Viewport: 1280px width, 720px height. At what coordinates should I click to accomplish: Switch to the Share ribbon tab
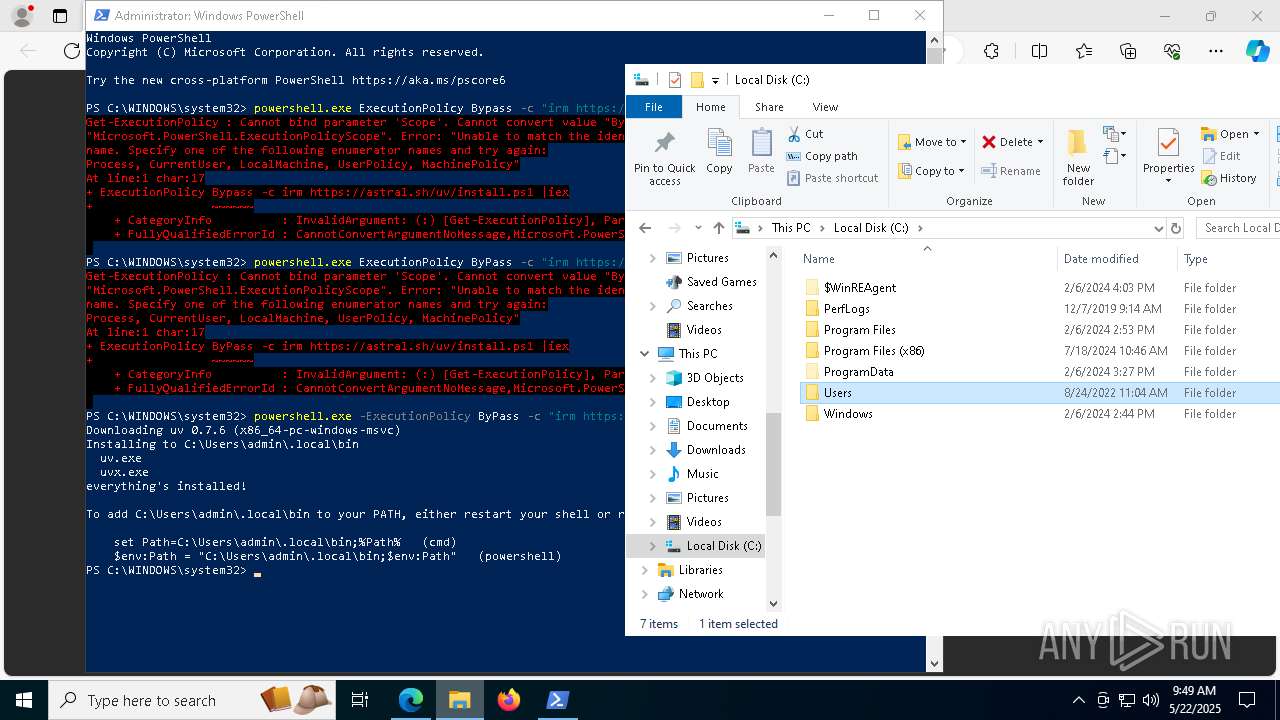tap(769, 107)
